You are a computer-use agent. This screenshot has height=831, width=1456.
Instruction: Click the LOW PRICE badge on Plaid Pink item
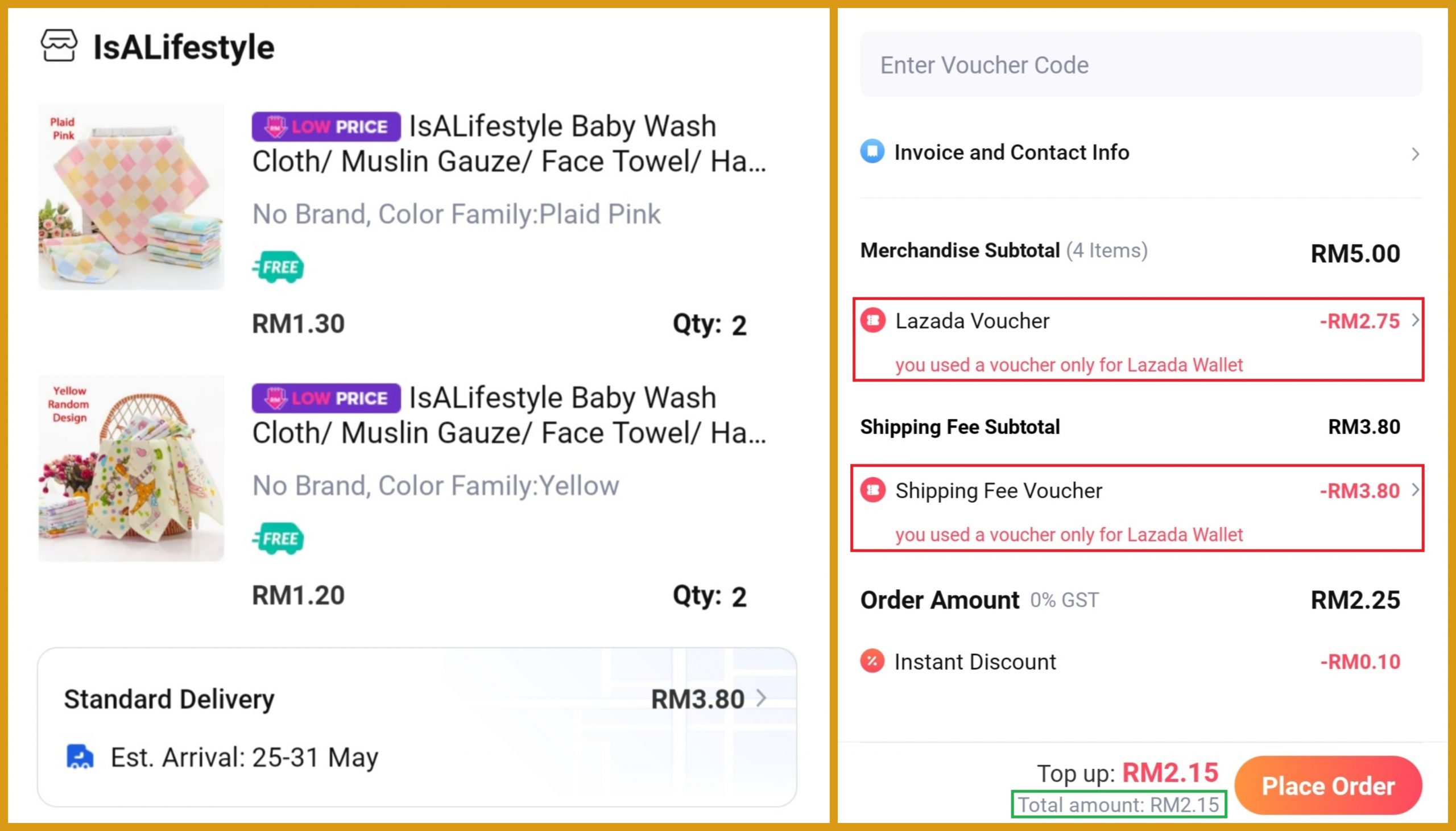pyautogui.click(x=326, y=127)
